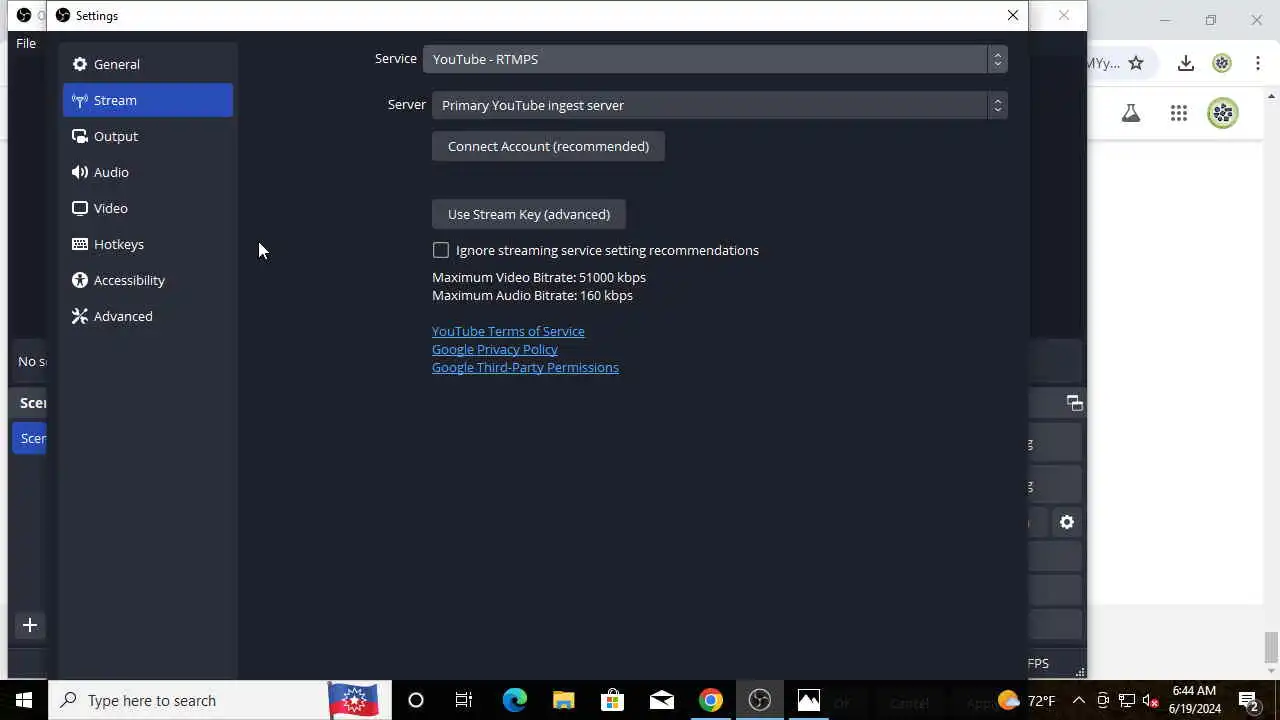The image size is (1280, 720).
Task: Open the Output settings category
Action: (x=147, y=136)
